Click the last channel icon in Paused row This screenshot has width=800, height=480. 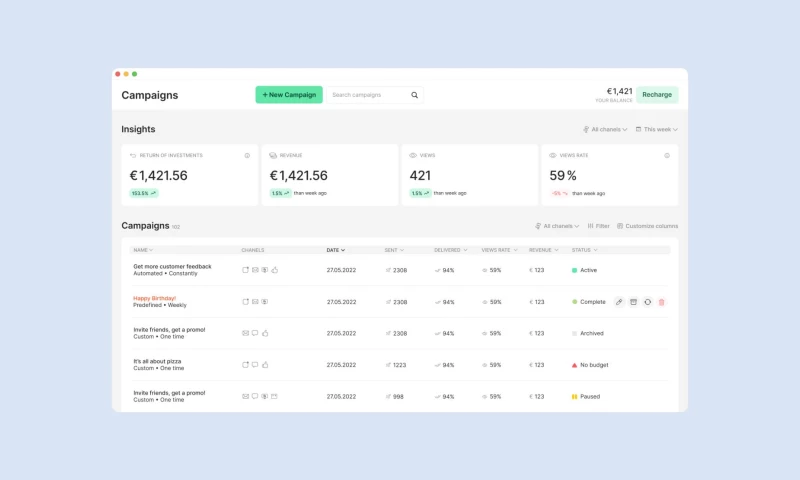click(274, 396)
